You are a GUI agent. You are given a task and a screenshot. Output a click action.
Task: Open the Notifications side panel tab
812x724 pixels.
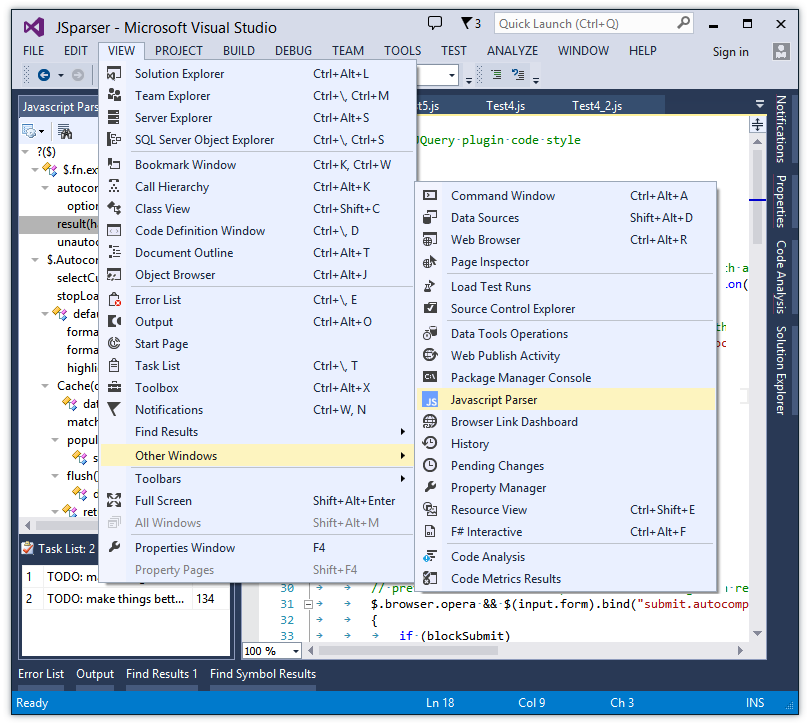point(780,129)
